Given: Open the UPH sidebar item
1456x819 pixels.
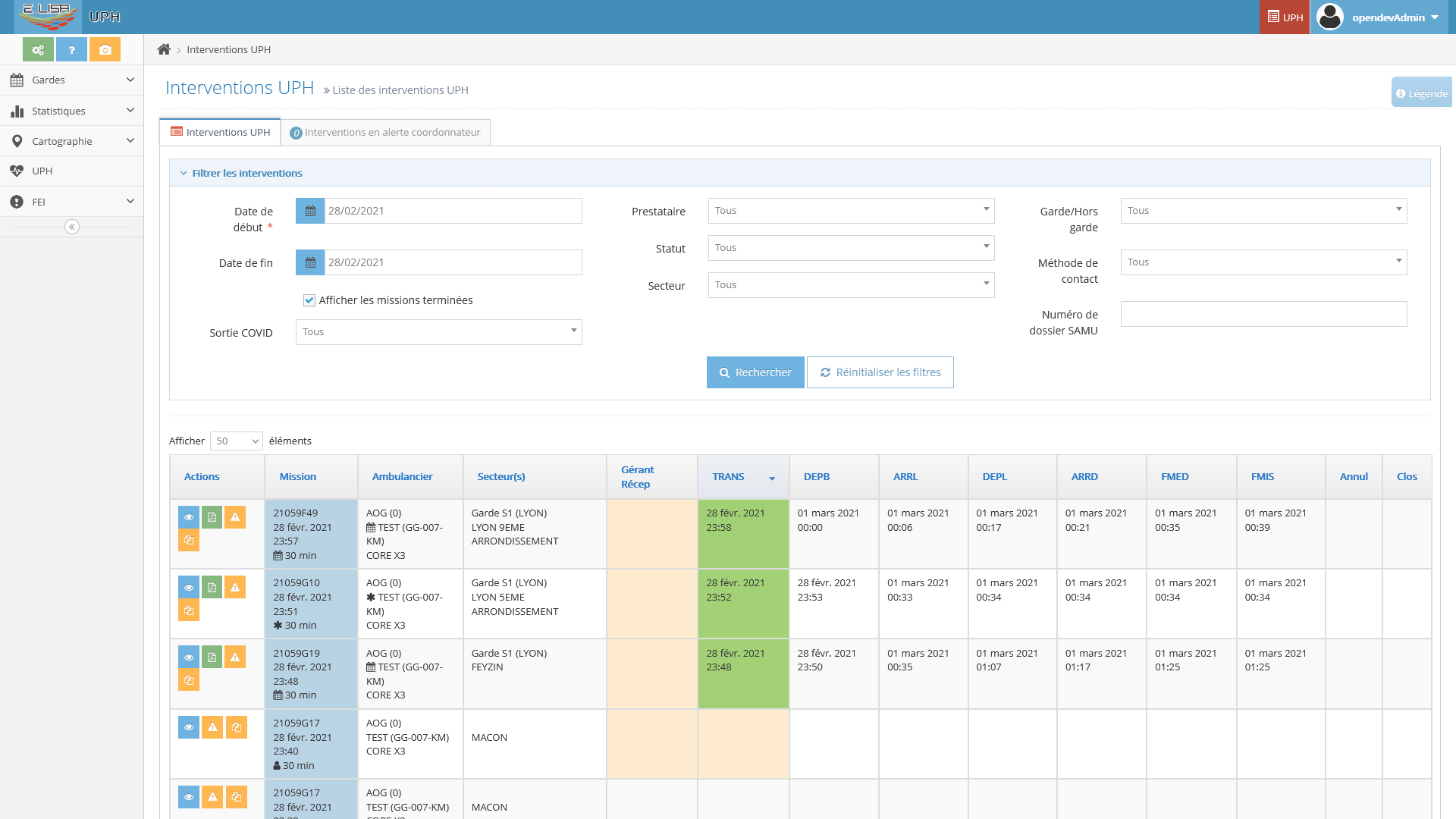Looking at the screenshot, I should click(x=72, y=171).
